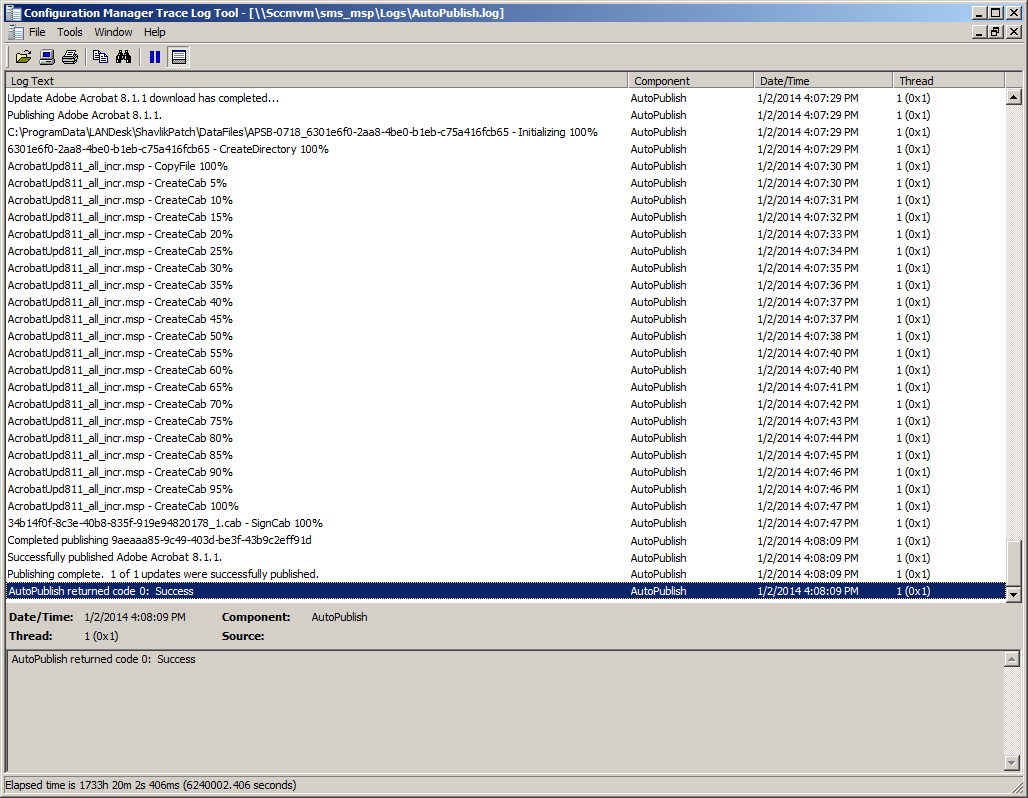Image resolution: width=1028 pixels, height=798 pixels.
Task: Open the File menu
Action: [37, 32]
